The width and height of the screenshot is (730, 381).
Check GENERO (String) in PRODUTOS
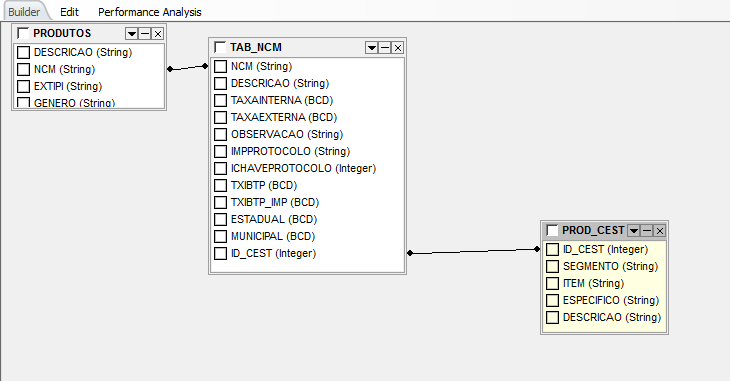[x=23, y=102]
